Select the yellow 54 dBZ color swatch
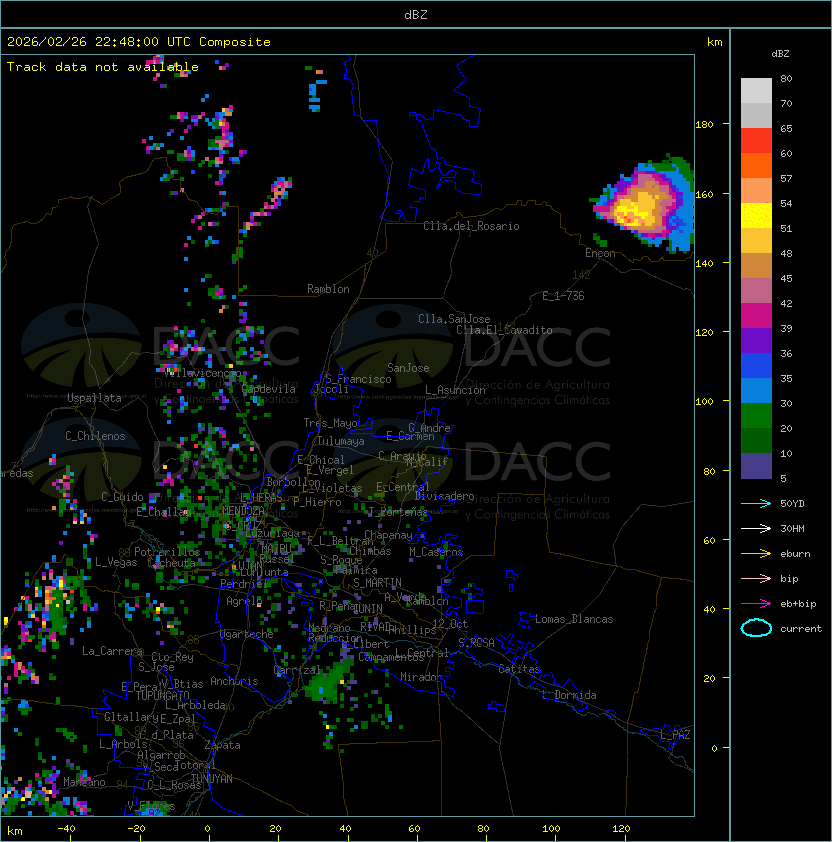The image size is (832, 842). [756, 216]
